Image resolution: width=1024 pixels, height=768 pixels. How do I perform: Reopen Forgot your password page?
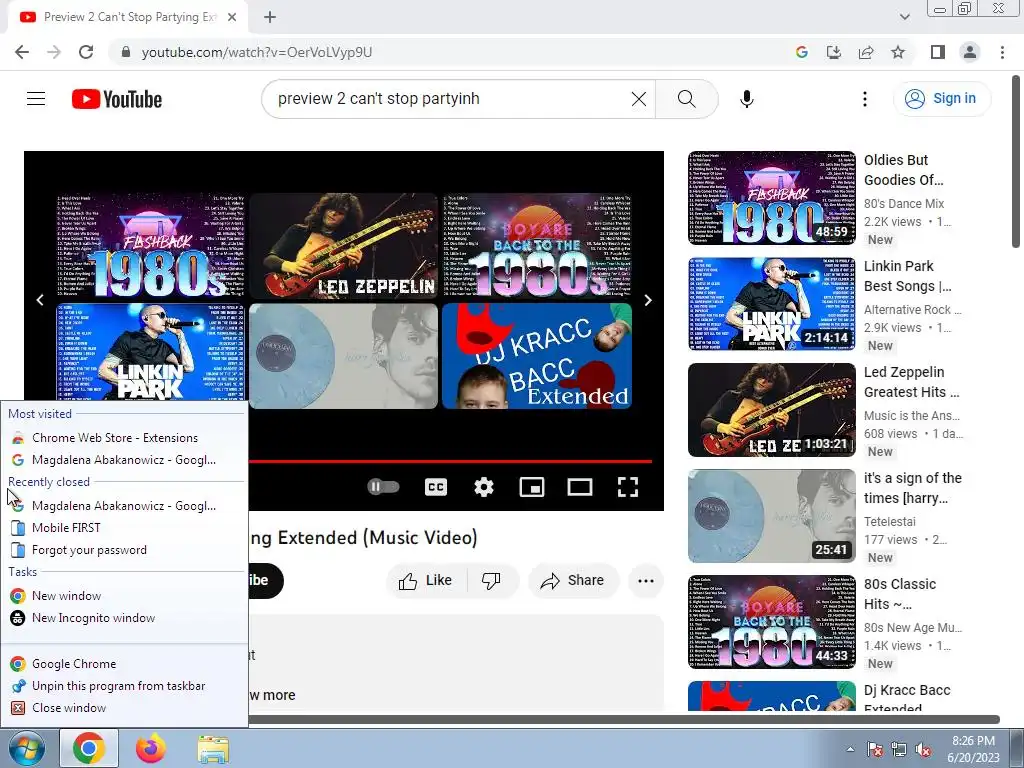pos(124,551)
